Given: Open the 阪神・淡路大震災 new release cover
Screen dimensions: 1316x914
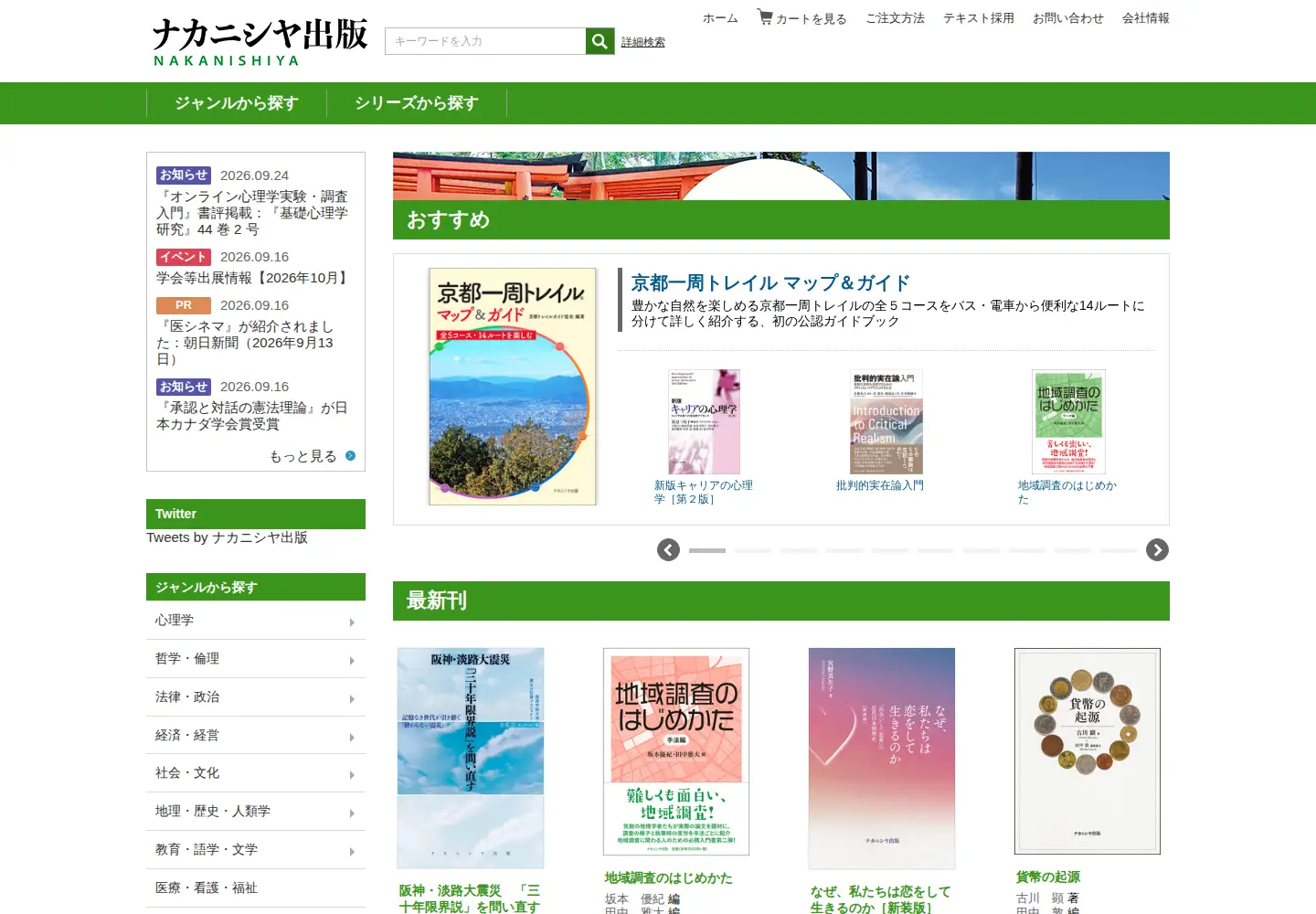Looking at the screenshot, I should tap(471, 759).
